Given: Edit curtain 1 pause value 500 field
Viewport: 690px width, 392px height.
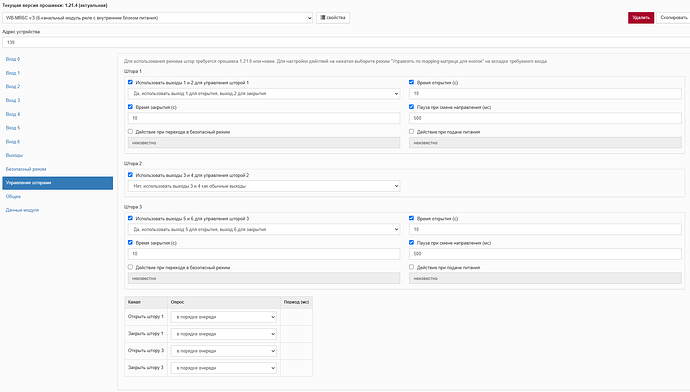Looking at the screenshot, I should (x=545, y=118).
